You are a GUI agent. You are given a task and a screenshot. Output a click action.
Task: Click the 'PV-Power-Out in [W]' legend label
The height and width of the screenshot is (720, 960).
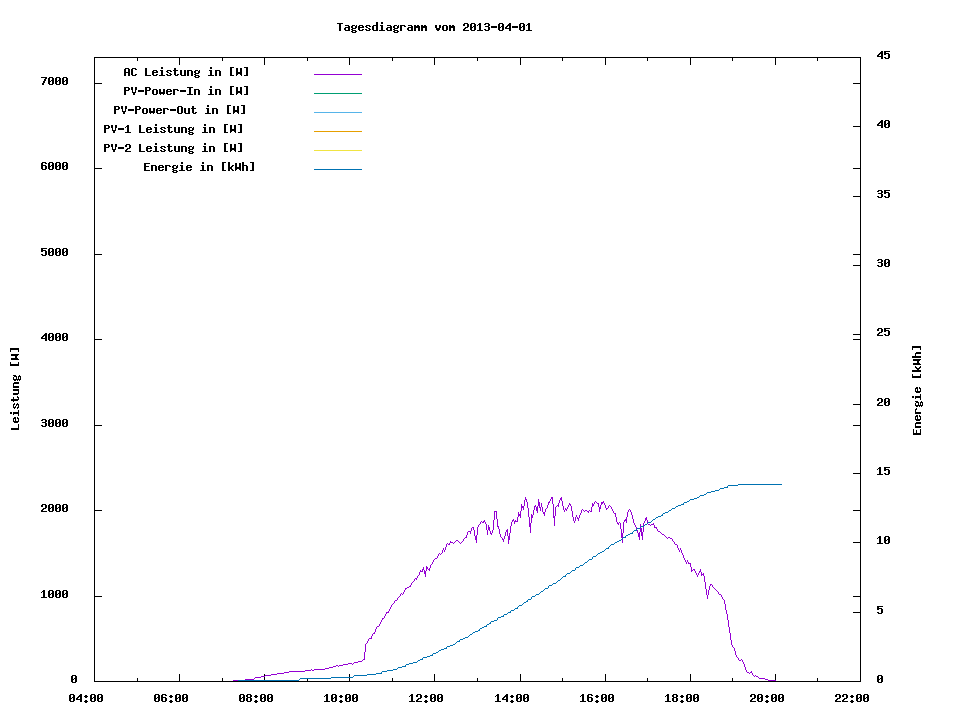coord(179,110)
